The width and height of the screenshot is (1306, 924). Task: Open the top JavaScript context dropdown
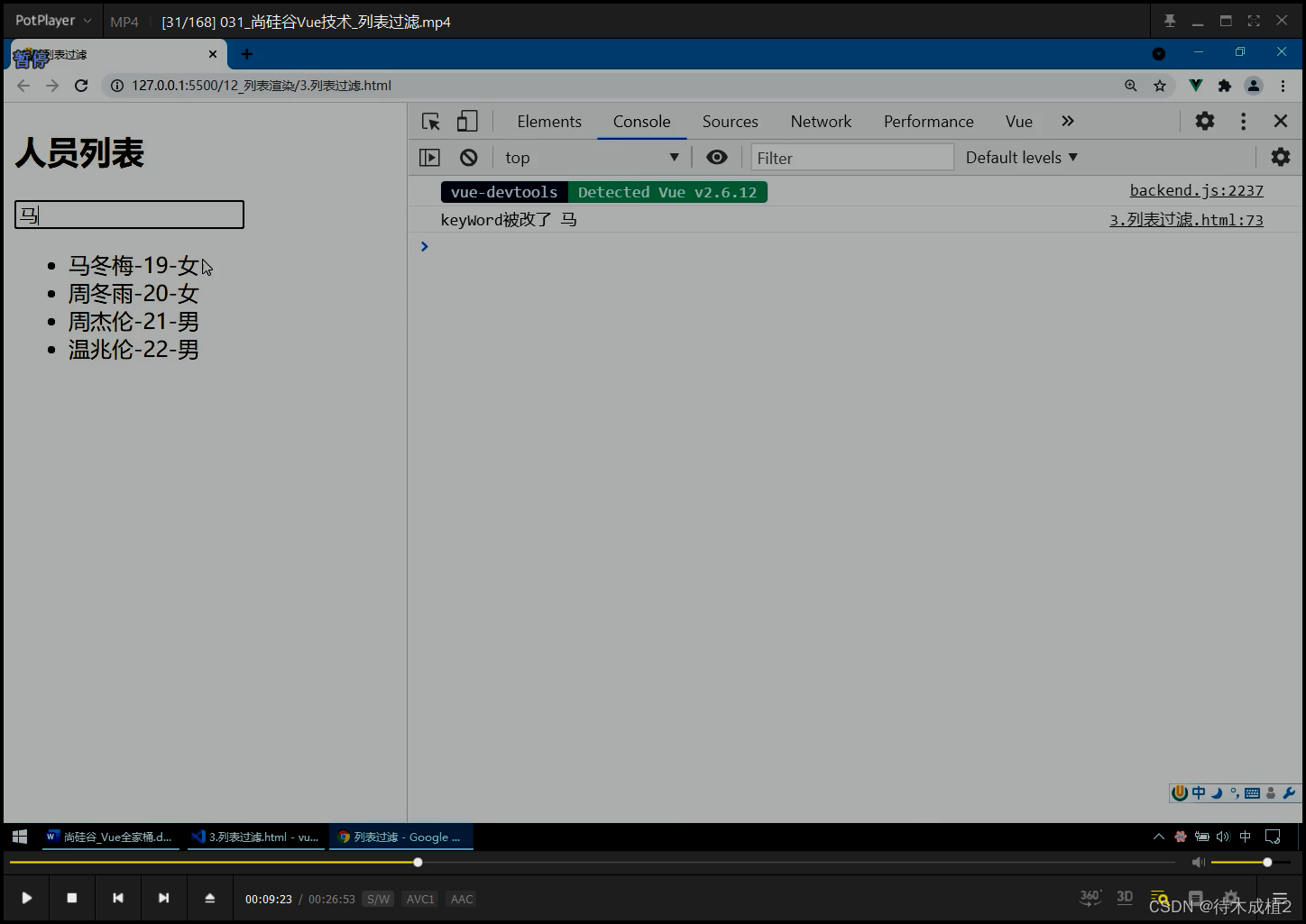click(x=592, y=158)
